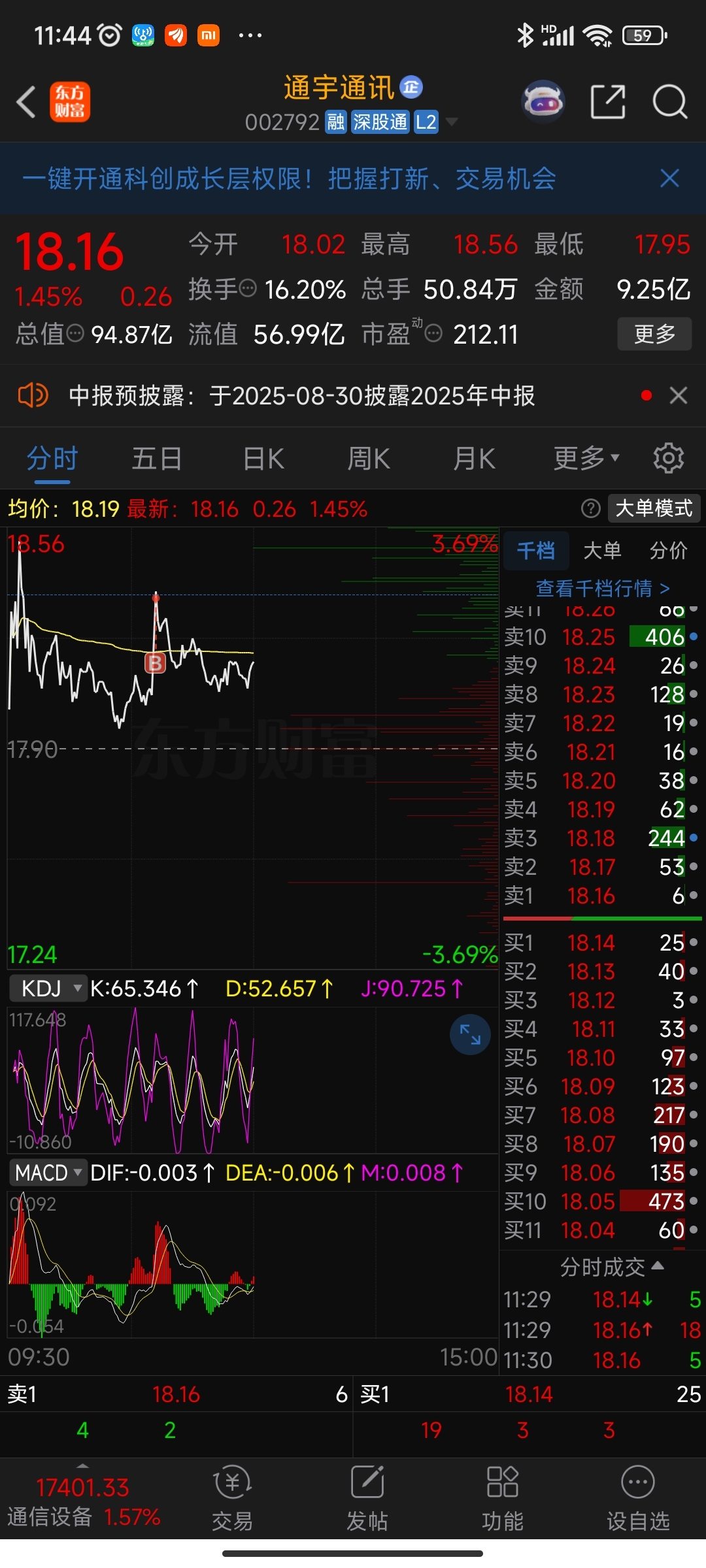The width and height of the screenshot is (706, 1568).
Task: Tap the 总值 info icon
Action: pyautogui.click(x=76, y=334)
